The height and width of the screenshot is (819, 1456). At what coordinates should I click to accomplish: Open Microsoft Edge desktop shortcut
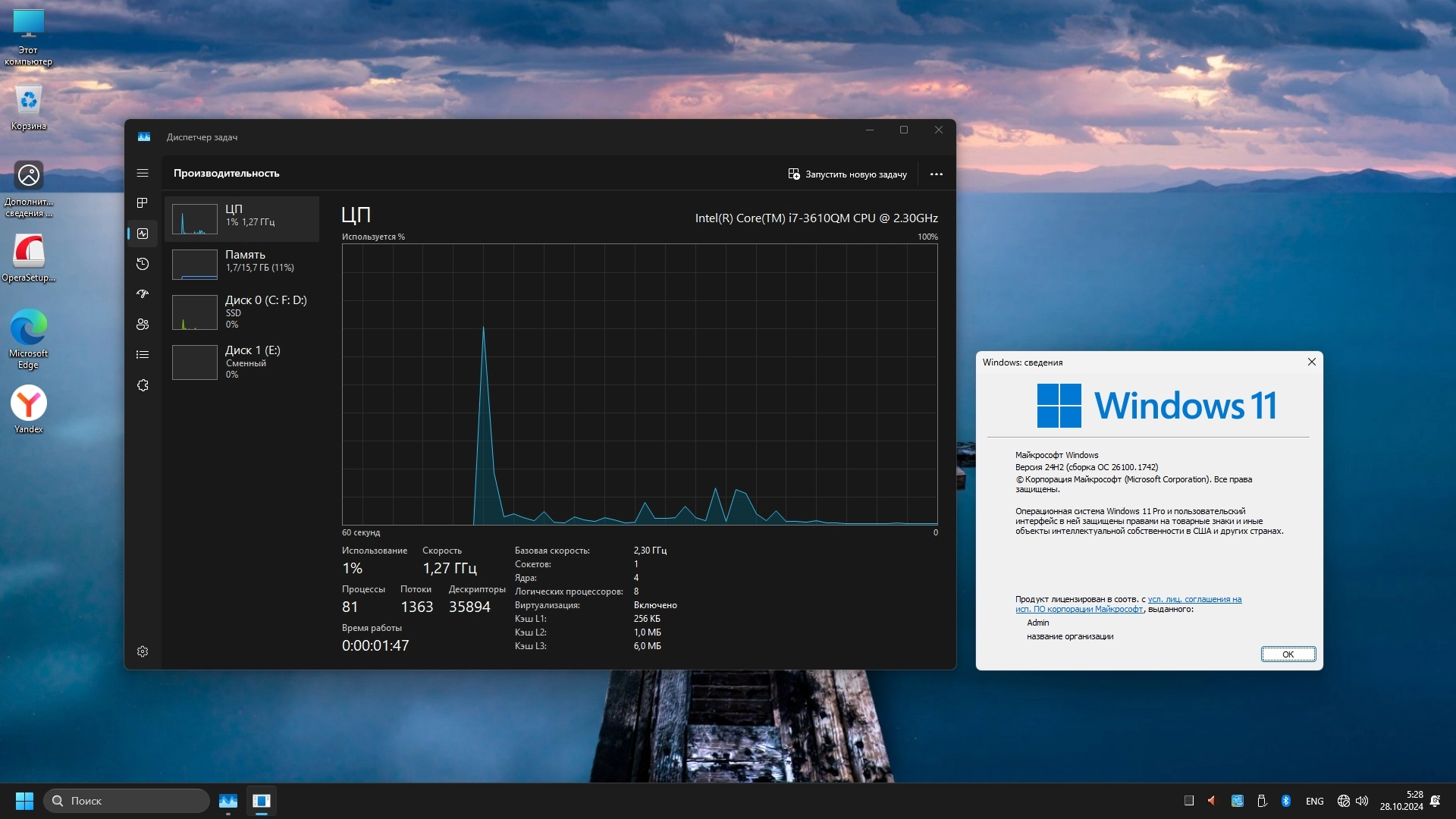pyautogui.click(x=29, y=337)
